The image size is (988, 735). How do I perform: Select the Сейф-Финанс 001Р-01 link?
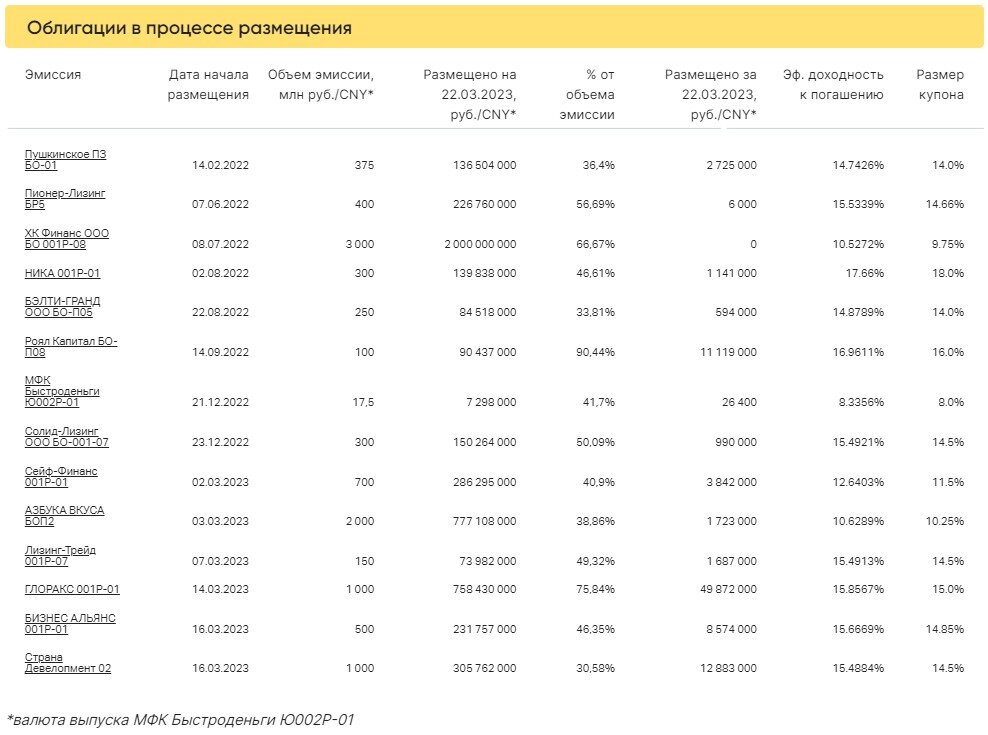60,477
